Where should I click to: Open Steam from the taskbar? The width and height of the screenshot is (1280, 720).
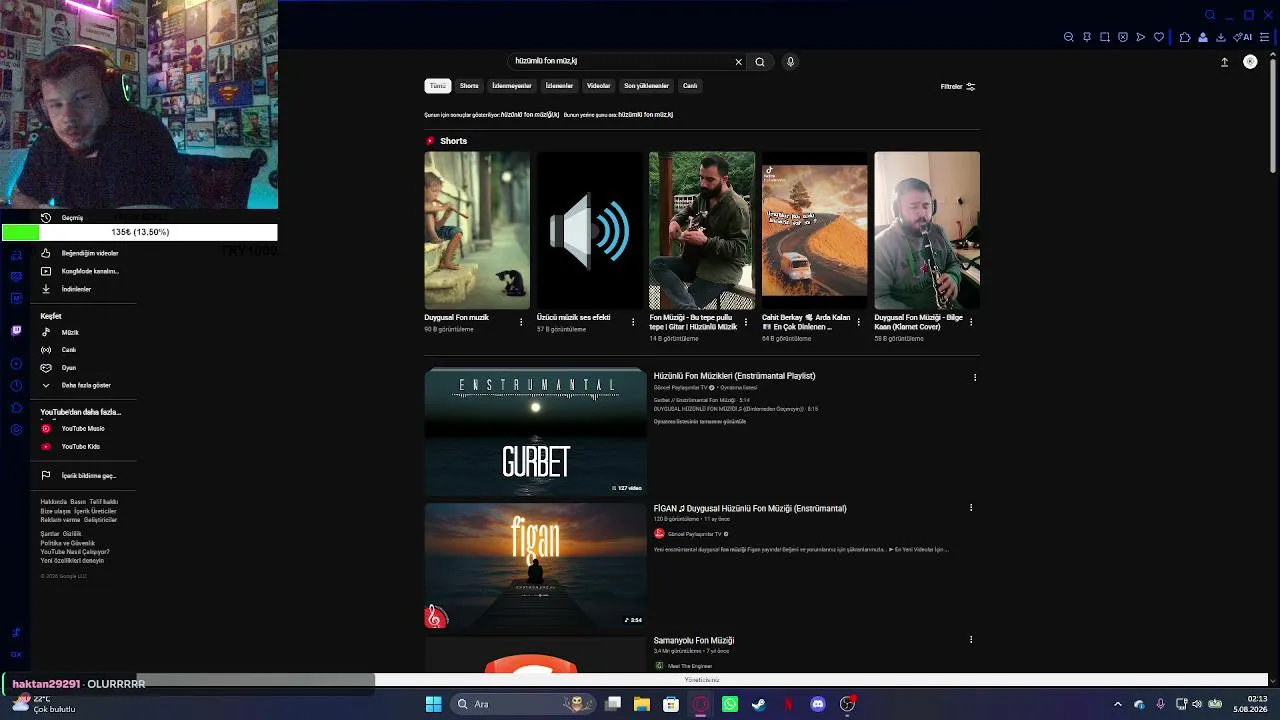tap(759, 704)
